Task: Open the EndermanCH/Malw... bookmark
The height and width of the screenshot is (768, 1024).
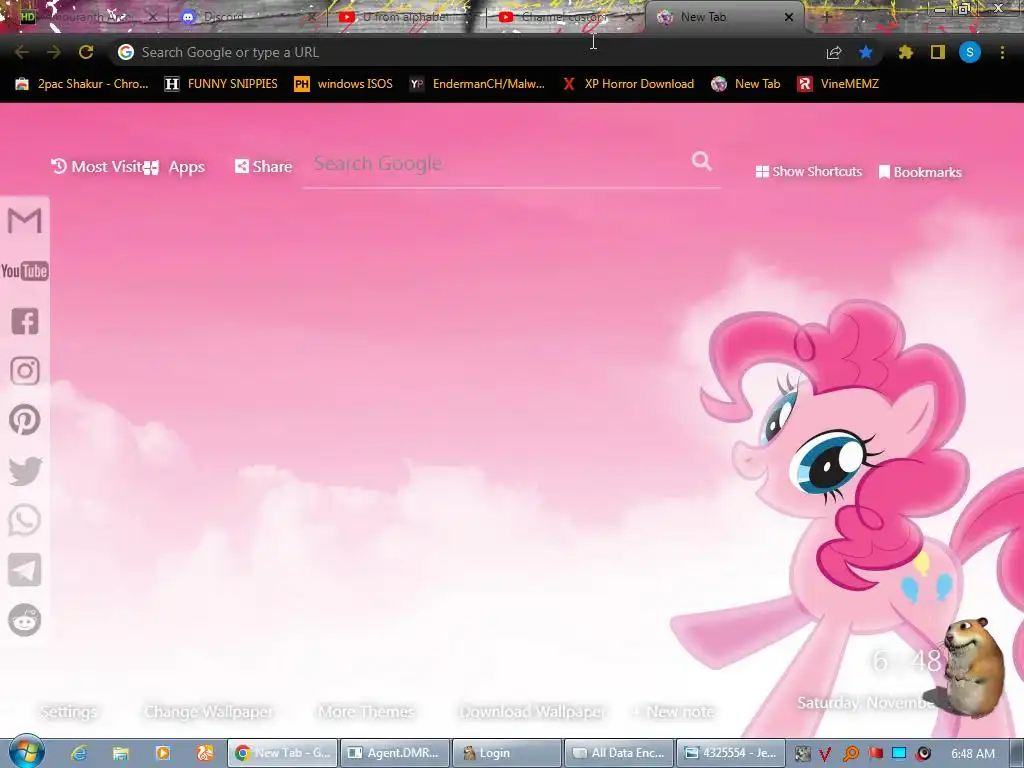Action: click(x=477, y=84)
